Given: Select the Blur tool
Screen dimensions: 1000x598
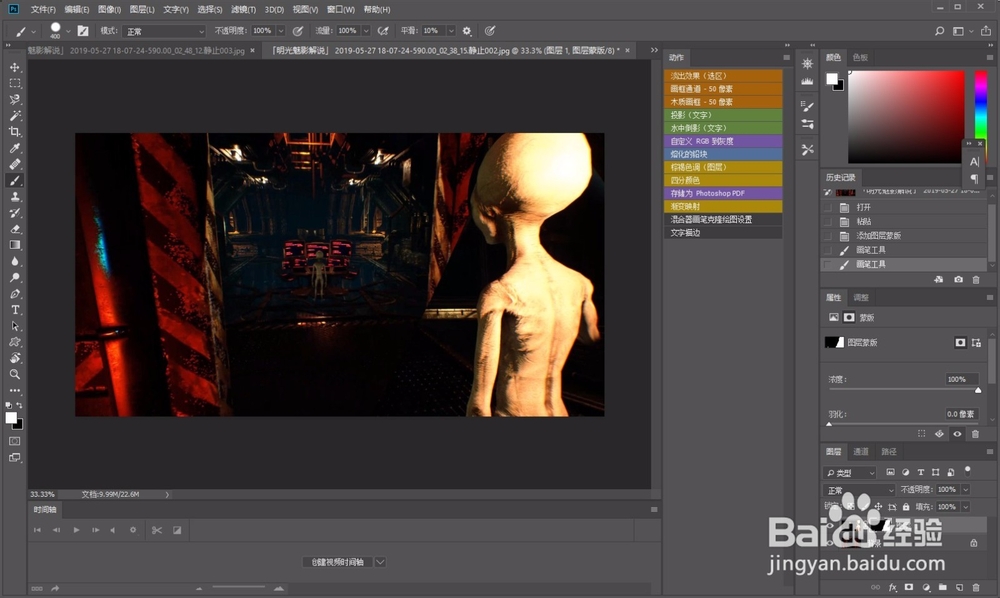Looking at the screenshot, I should pos(15,261).
